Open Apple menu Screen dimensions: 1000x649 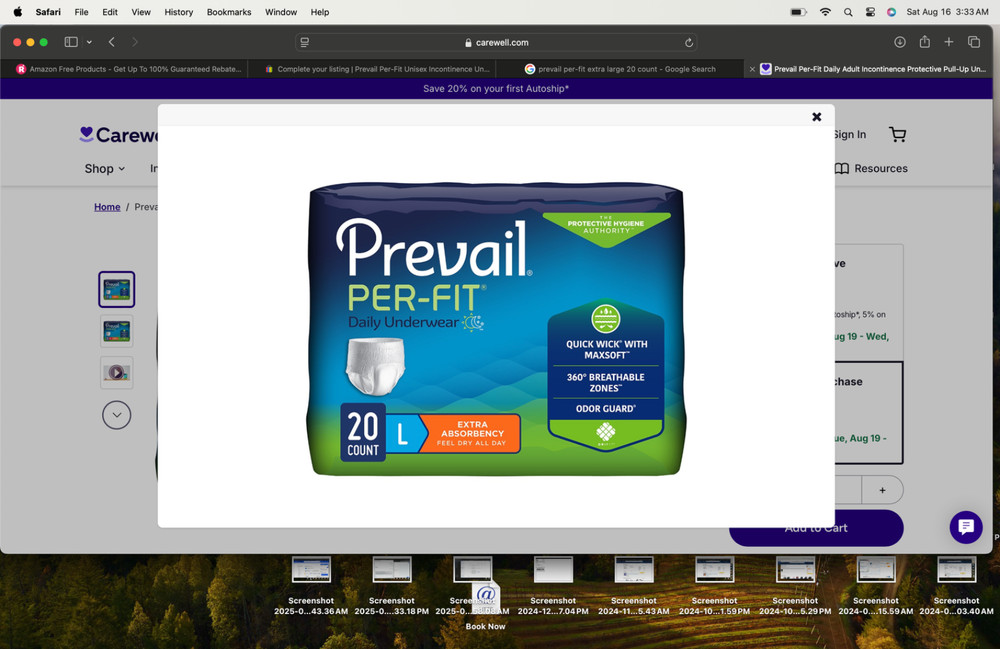point(17,11)
